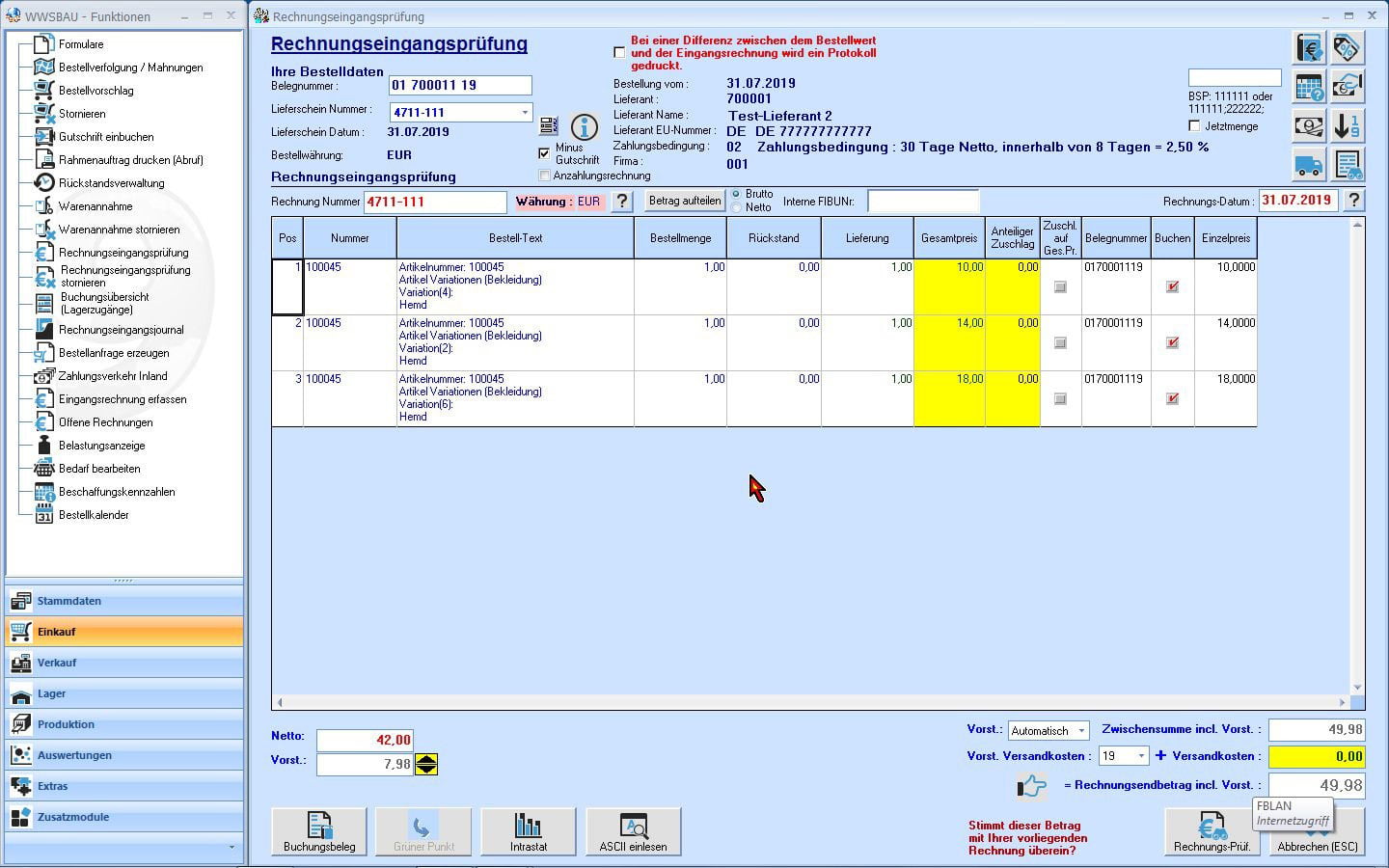Expand the navigation pane options arrow

[231, 848]
